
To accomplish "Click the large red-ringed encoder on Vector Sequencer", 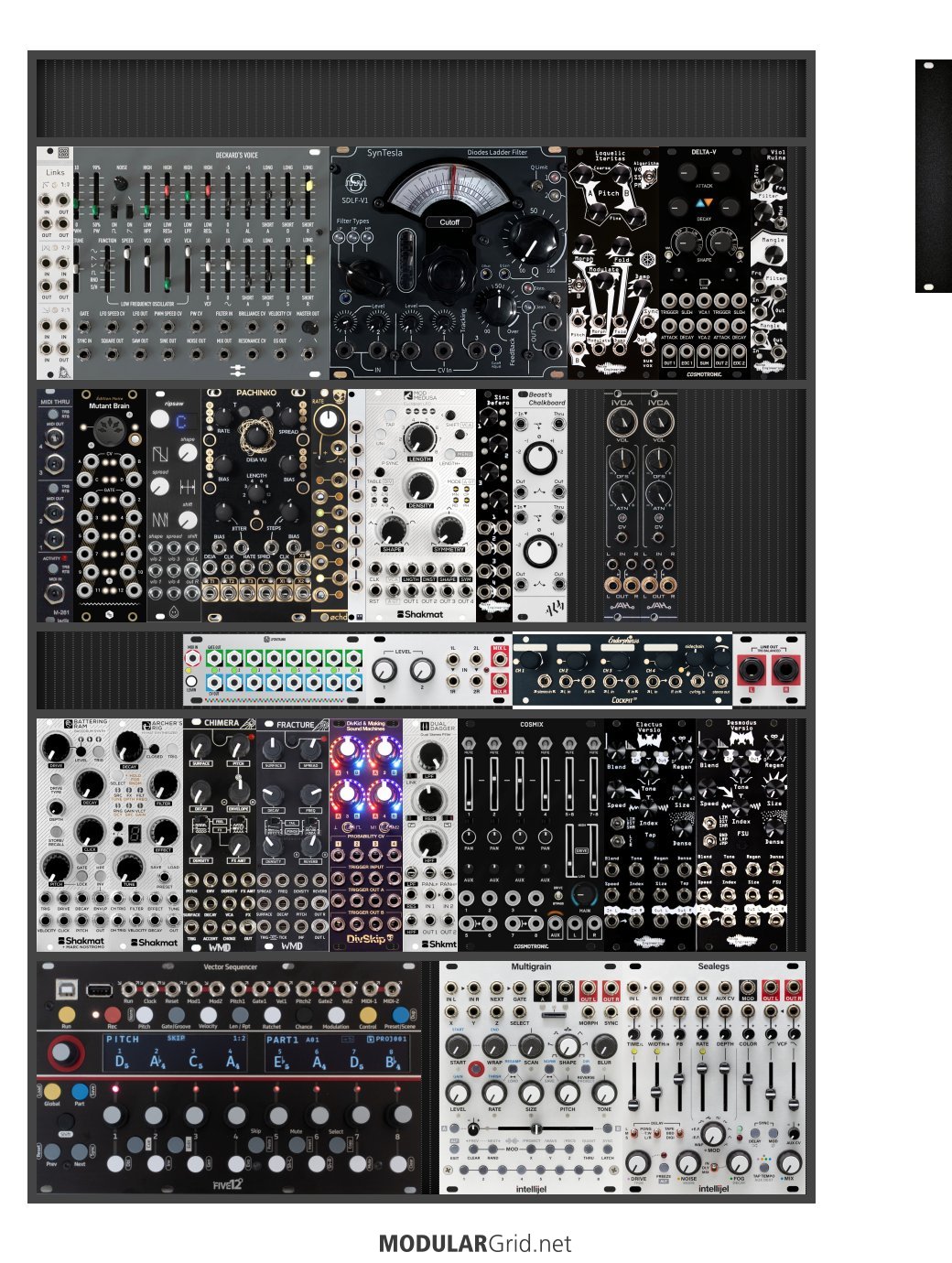I will (x=61, y=1052).
